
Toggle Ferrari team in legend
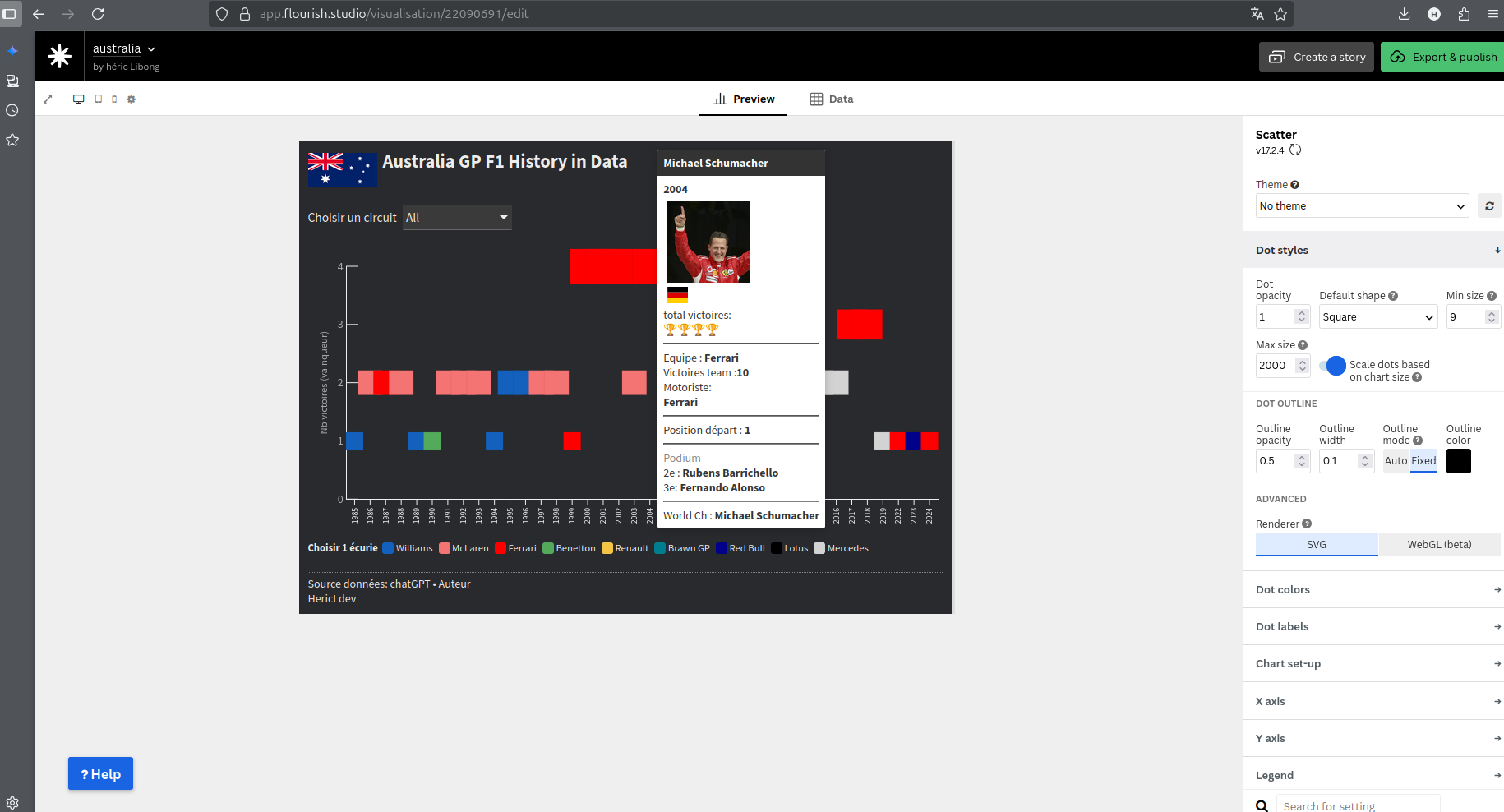516,548
